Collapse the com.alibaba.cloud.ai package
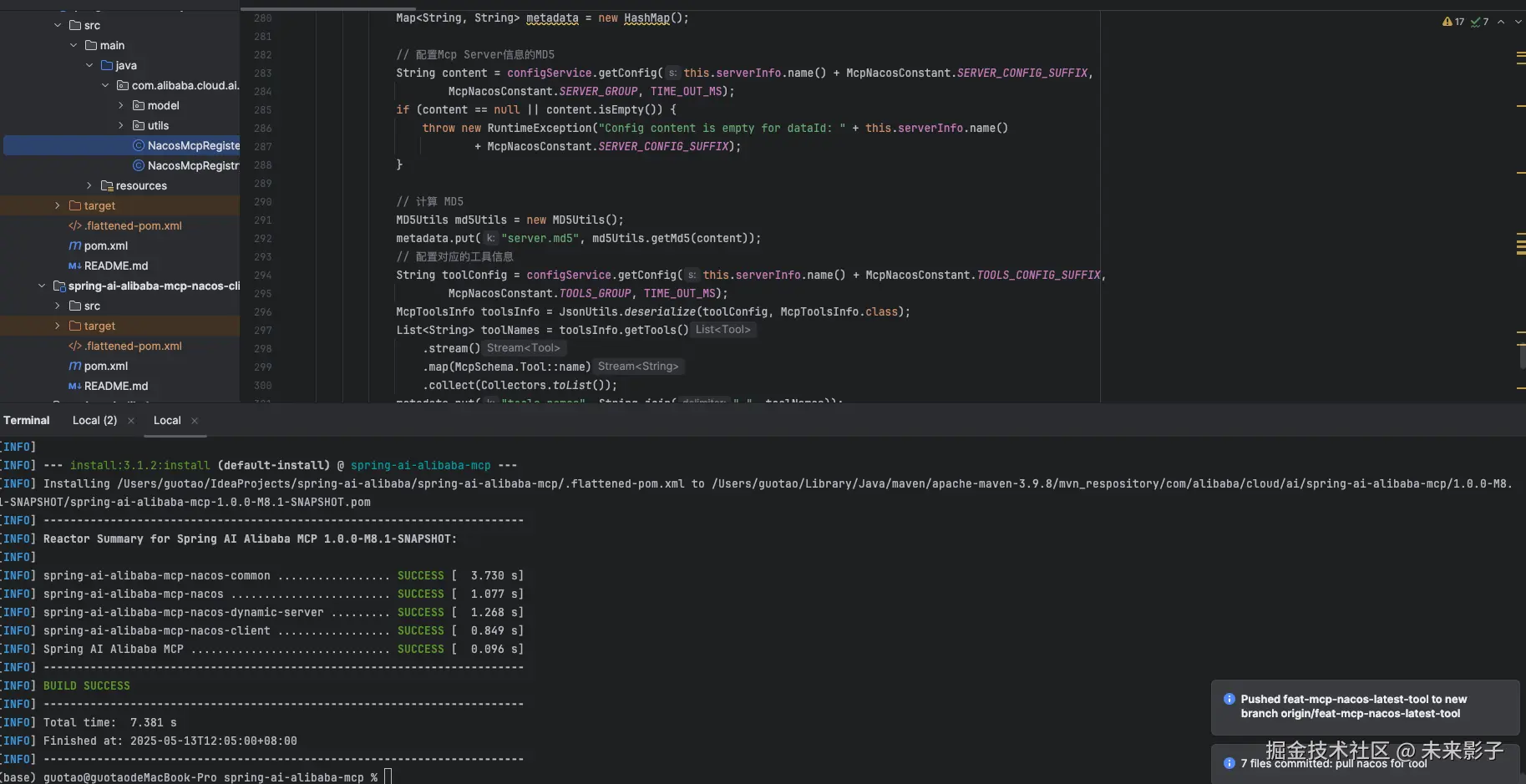 [x=105, y=85]
